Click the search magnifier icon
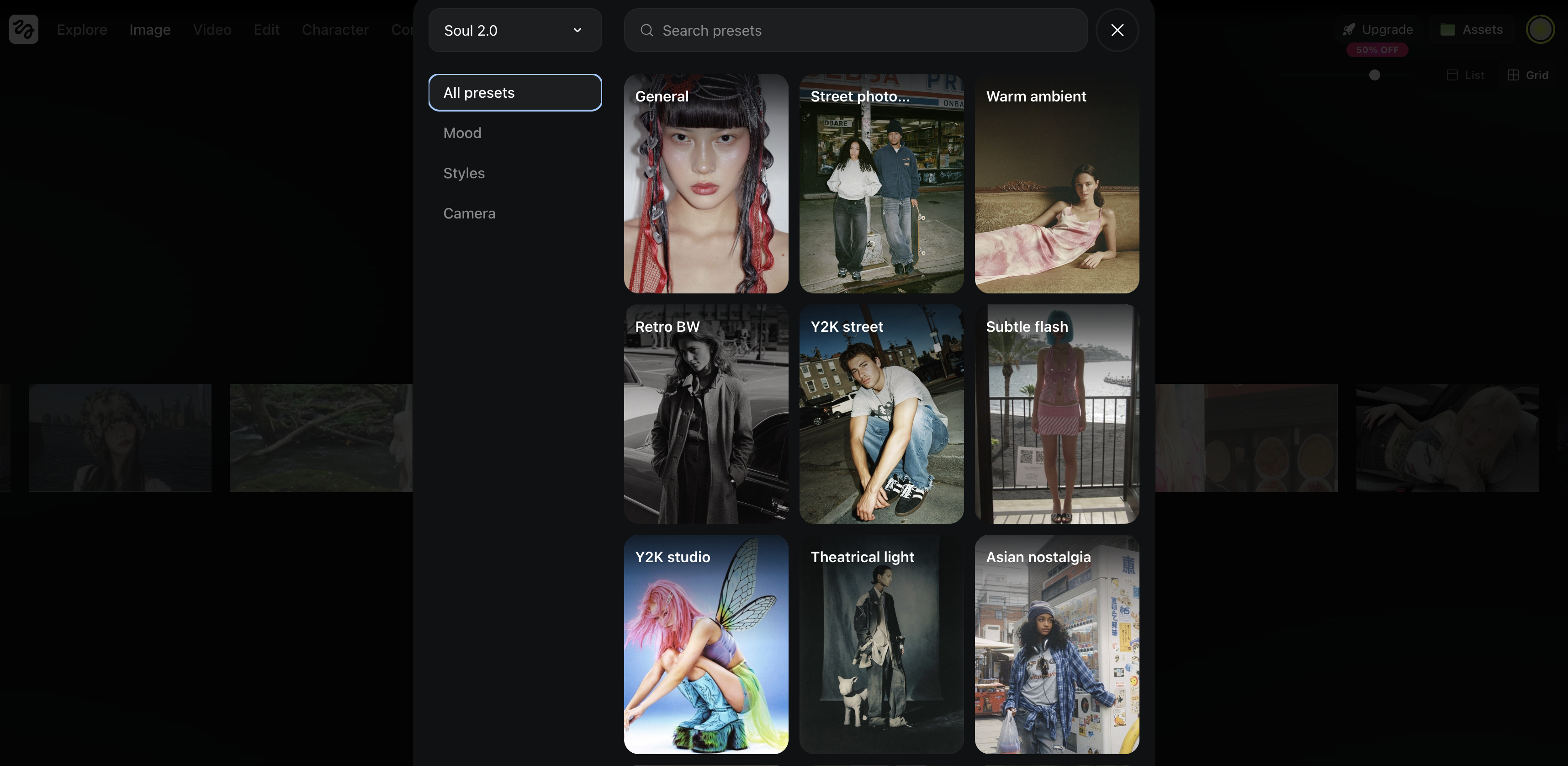1568x766 pixels. point(646,31)
